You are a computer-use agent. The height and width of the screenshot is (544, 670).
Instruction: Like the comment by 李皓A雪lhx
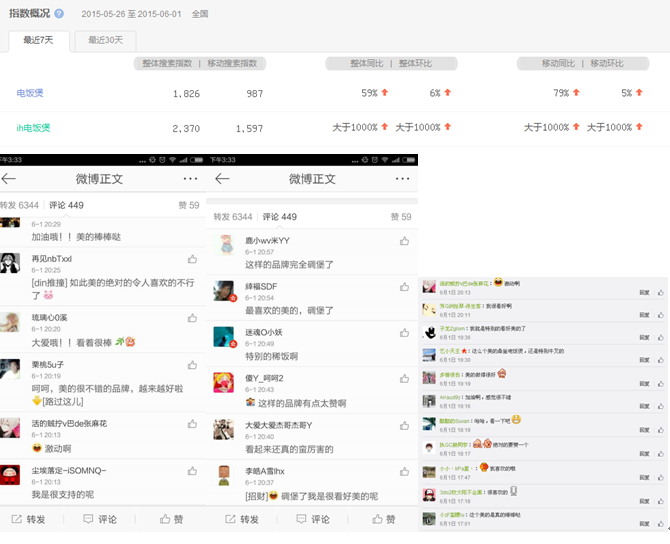[x=404, y=471]
